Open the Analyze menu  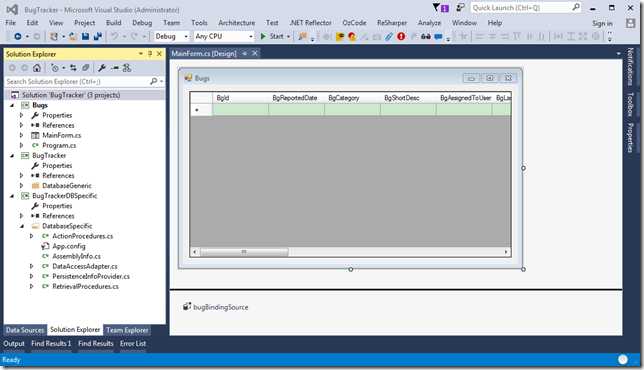pyautogui.click(x=429, y=23)
